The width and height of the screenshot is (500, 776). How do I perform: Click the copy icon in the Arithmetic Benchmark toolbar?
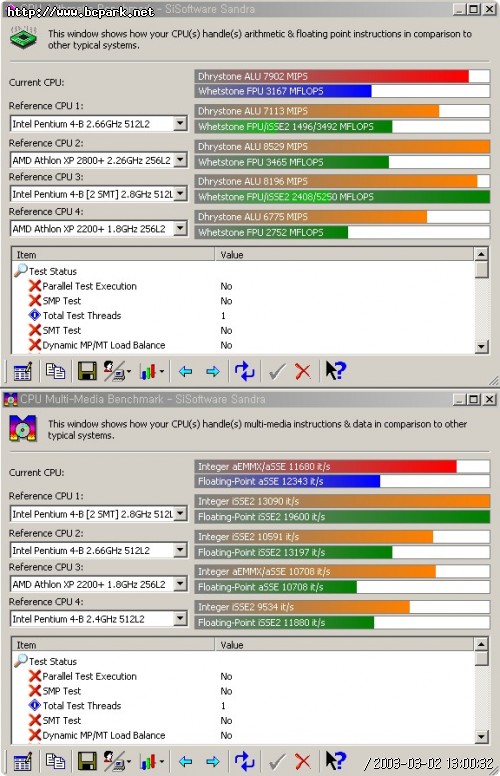(55, 371)
